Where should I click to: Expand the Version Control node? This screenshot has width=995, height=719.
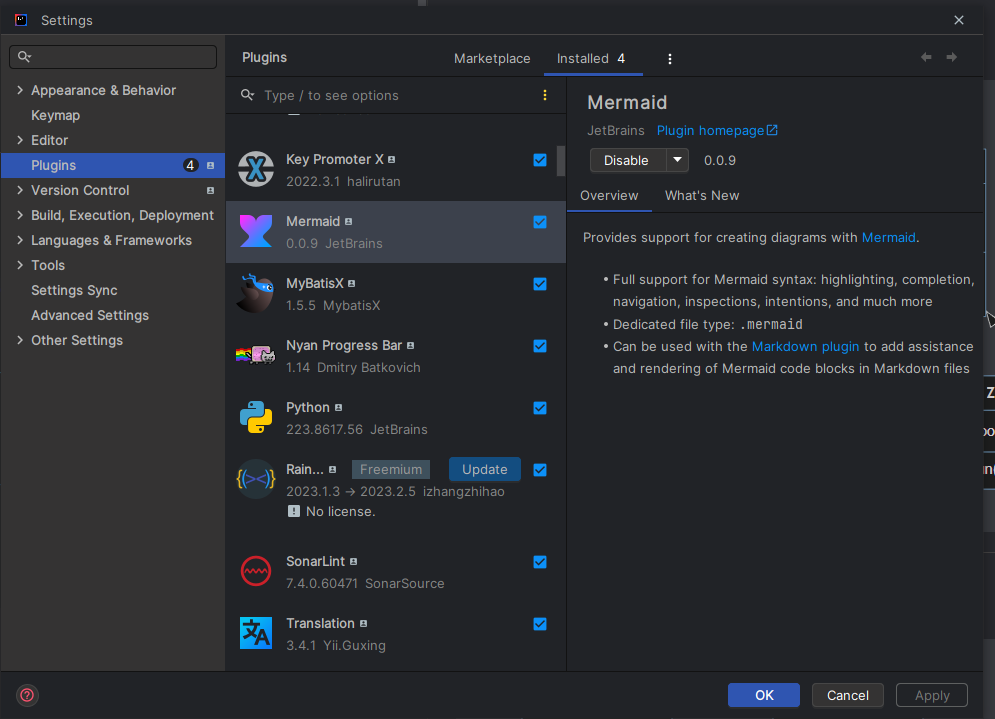(x=20, y=190)
